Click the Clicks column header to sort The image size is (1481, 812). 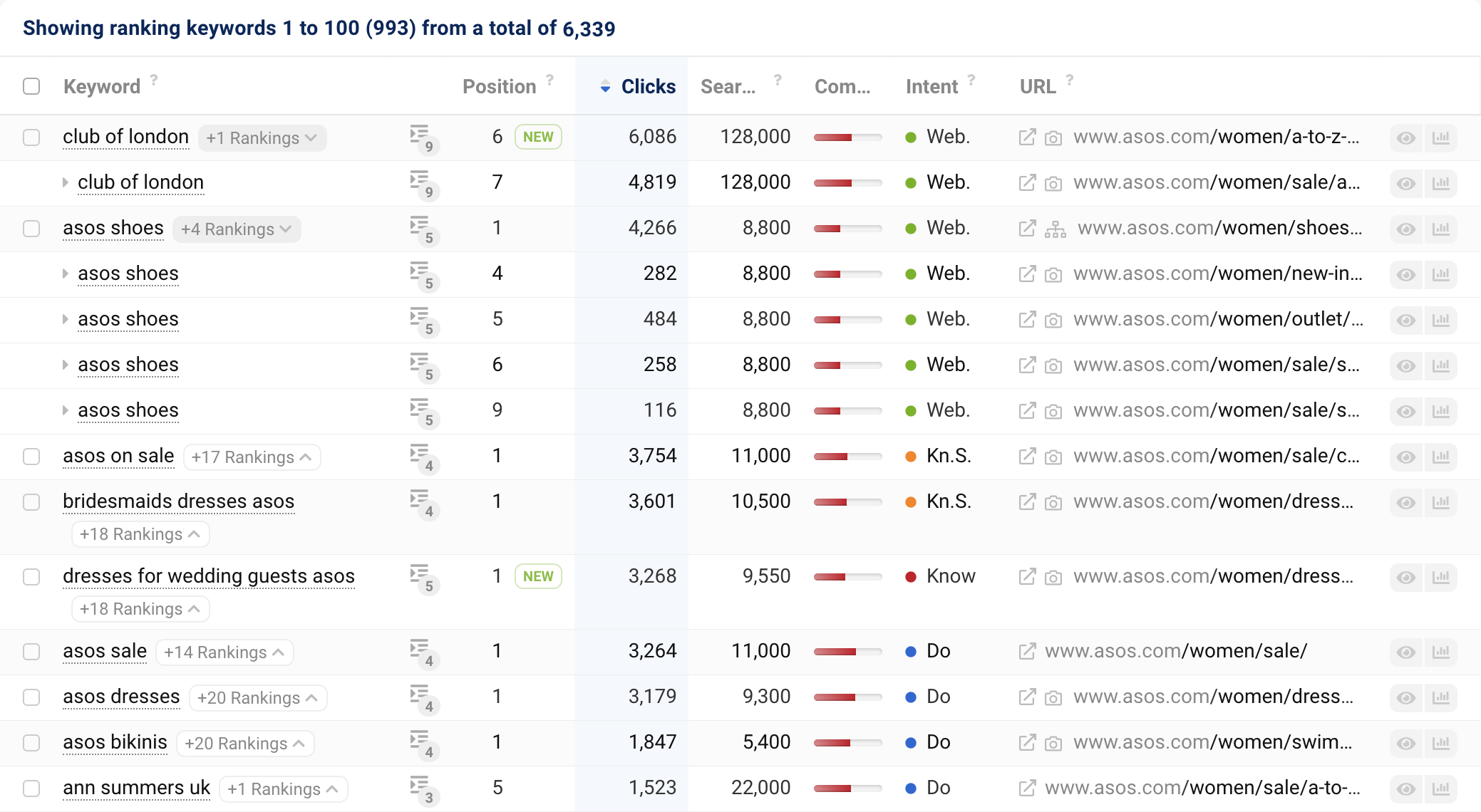click(x=647, y=85)
